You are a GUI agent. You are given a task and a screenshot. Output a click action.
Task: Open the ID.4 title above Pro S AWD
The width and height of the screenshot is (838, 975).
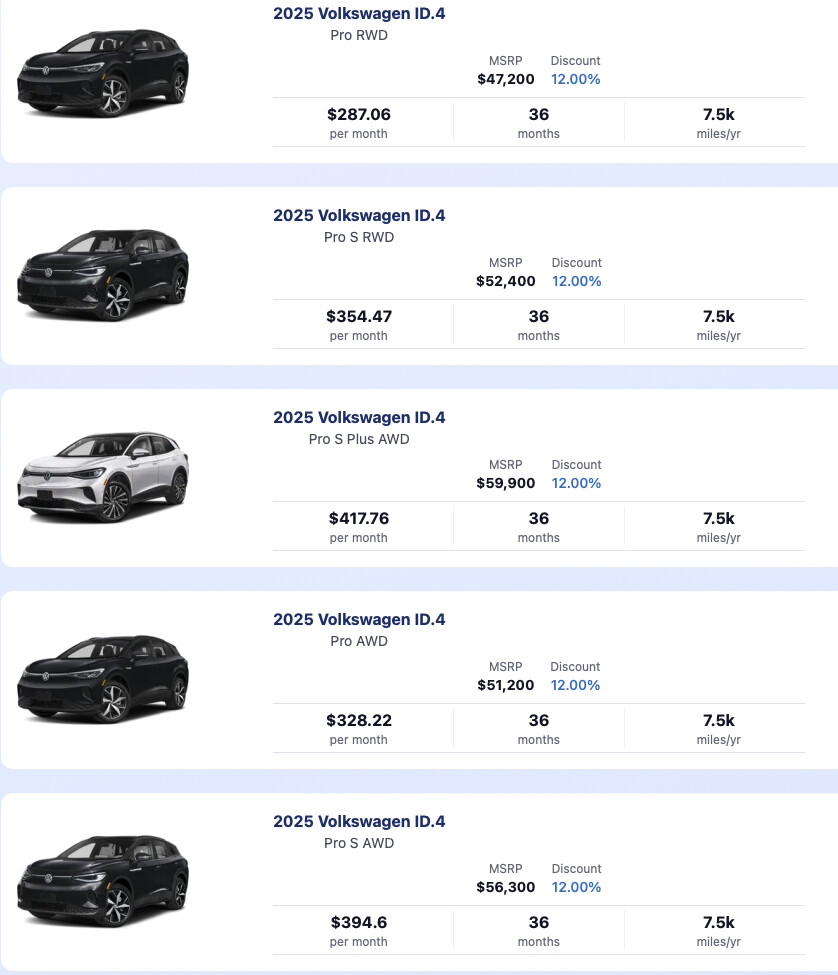click(x=359, y=821)
